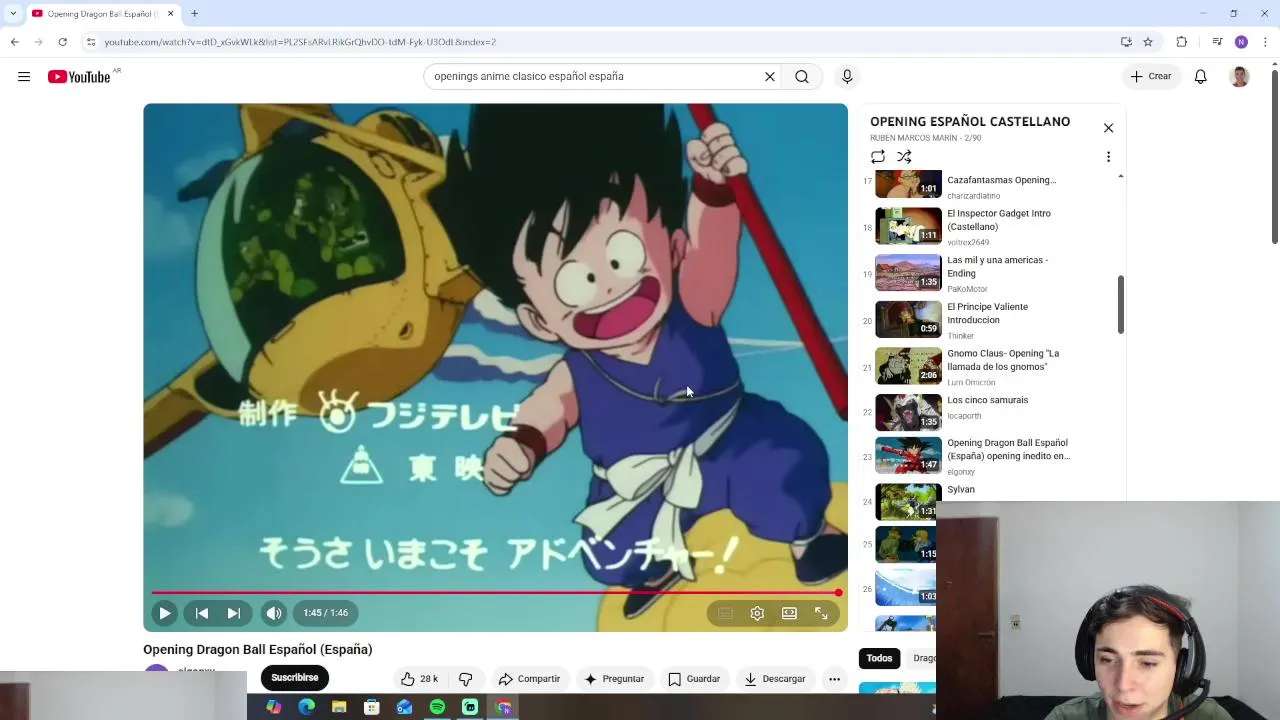Open the more actions ellipsis menu
The width and height of the screenshot is (1280, 720).
click(834, 679)
